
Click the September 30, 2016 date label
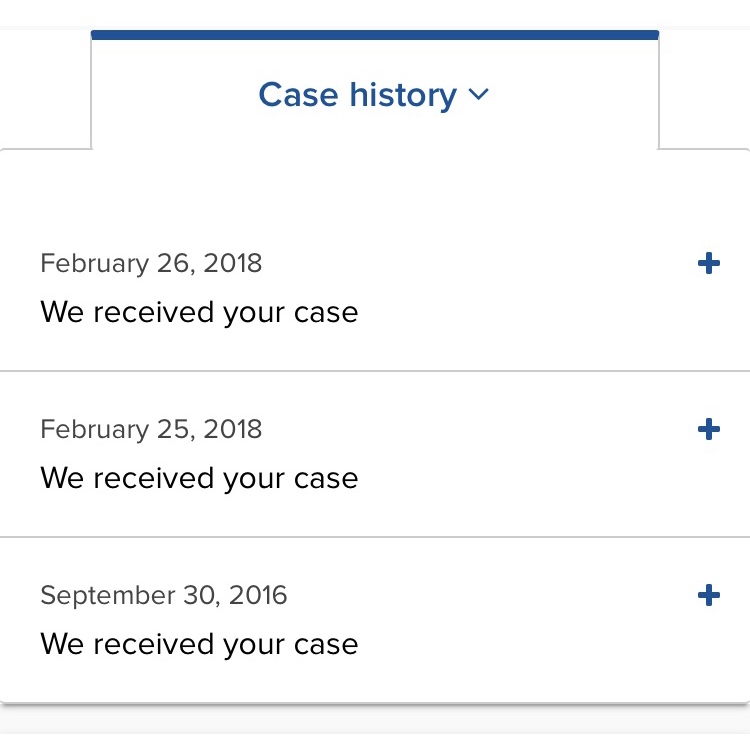coord(163,596)
